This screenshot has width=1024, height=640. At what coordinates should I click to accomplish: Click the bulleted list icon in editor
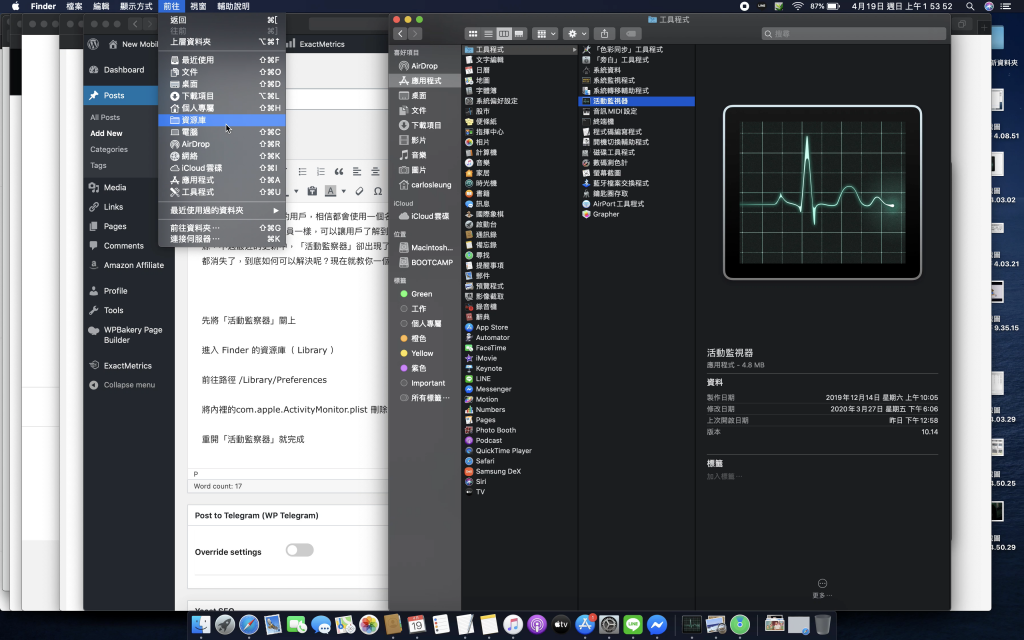[x=302, y=172]
